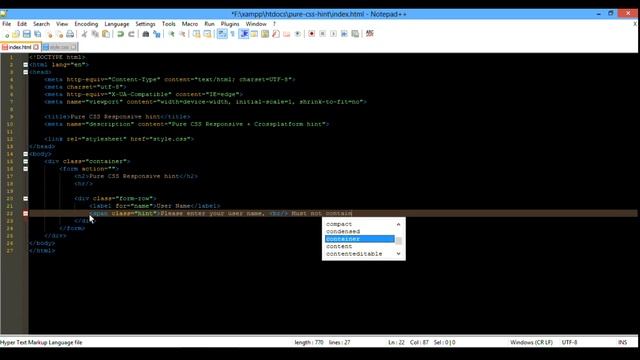This screenshot has width=640, height=360.
Task: Click the Paste clipboard icon
Action: [x=106, y=34]
